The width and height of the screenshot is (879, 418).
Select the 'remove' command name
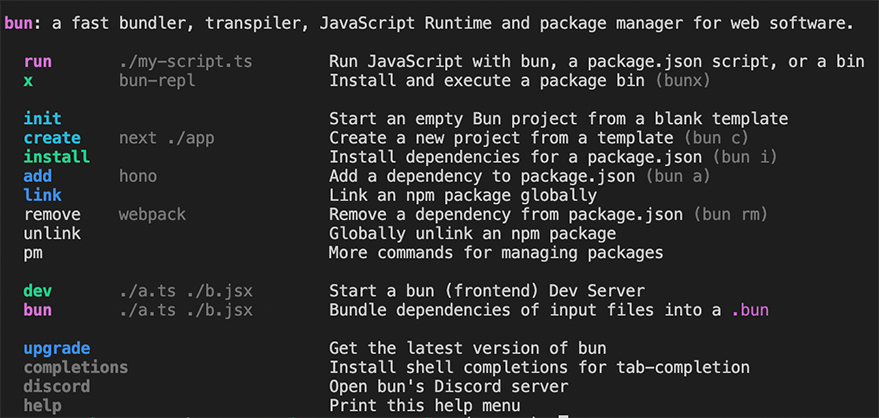(52, 215)
